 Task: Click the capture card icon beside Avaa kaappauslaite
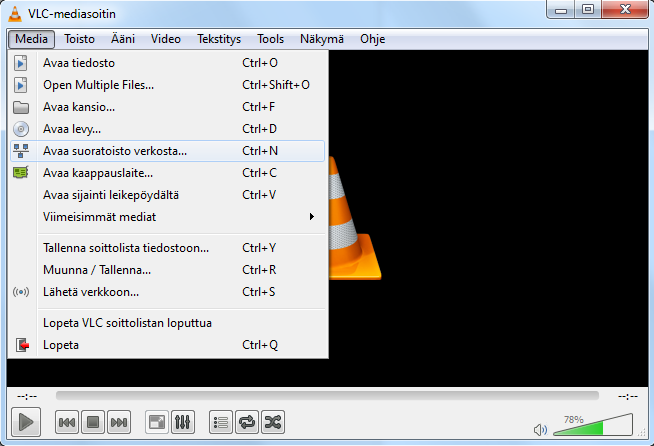click(21, 173)
